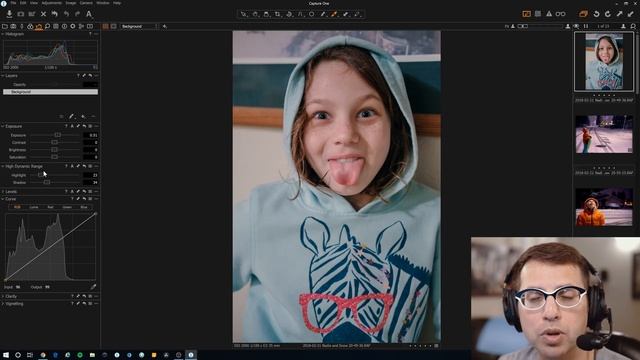Toggle the Viewer display mode icon
The image size is (640, 360).
[x=527, y=14]
